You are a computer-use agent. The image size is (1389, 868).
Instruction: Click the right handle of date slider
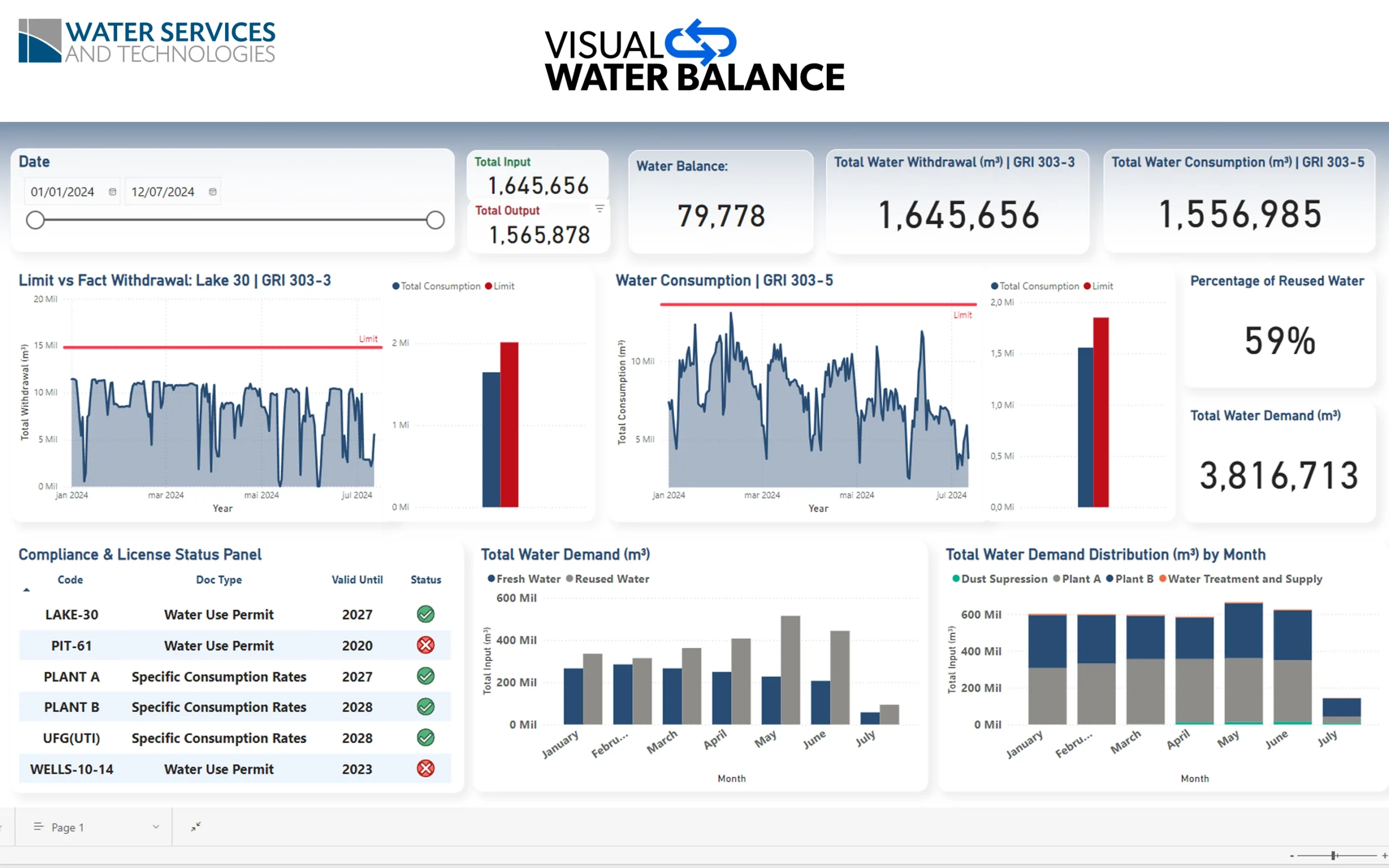point(435,220)
